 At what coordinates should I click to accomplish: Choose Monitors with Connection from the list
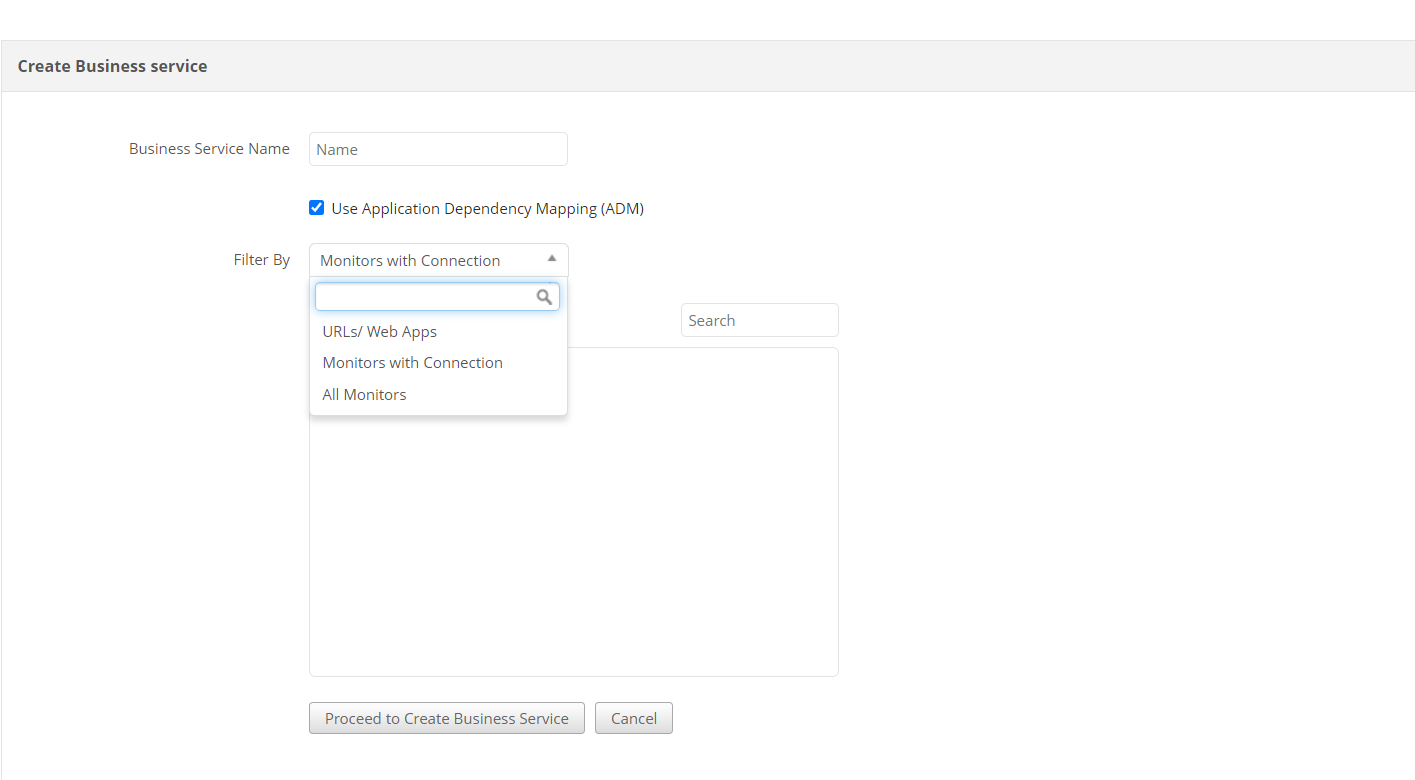coord(412,363)
